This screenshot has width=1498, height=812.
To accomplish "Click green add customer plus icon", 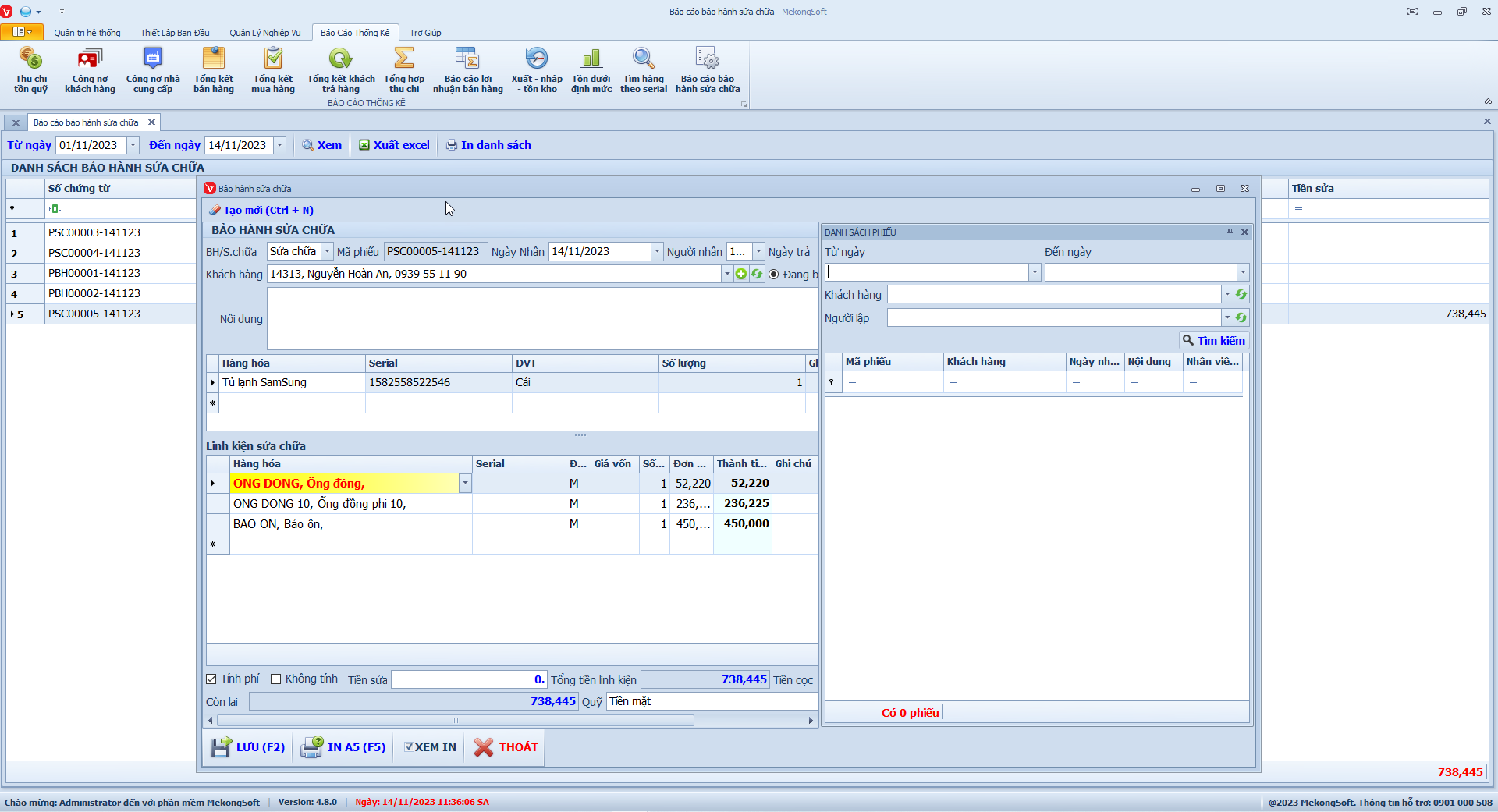I will click(x=741, y=274).
